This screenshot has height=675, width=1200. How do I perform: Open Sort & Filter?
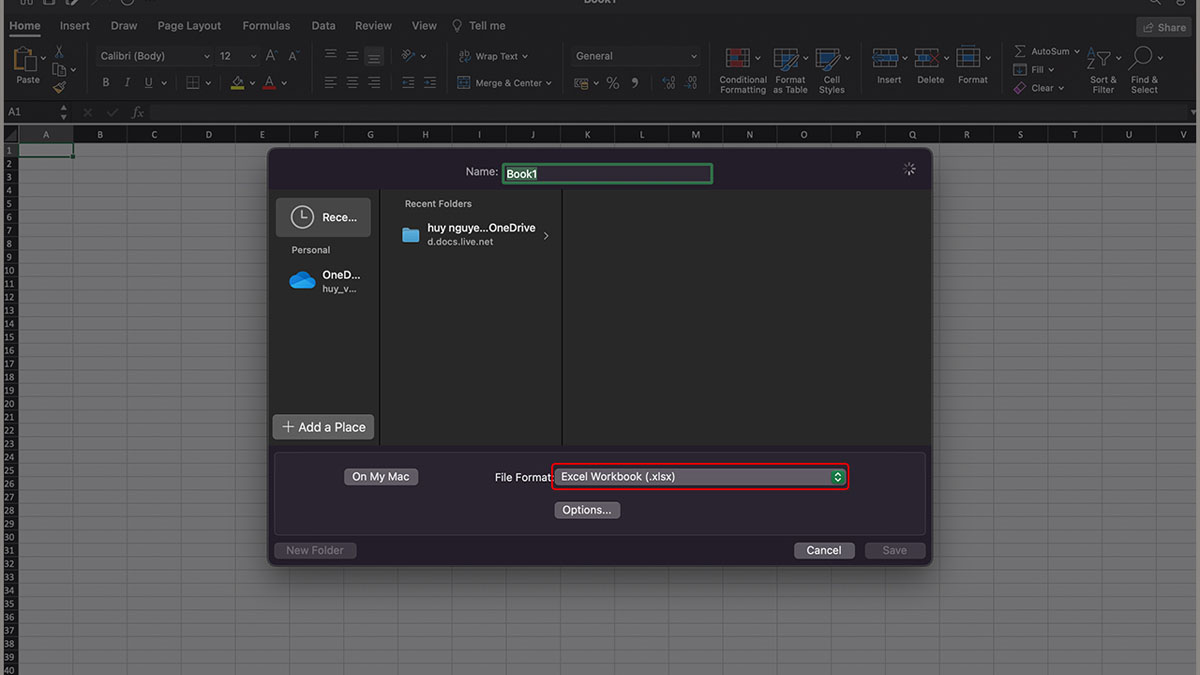(1103, 70)
